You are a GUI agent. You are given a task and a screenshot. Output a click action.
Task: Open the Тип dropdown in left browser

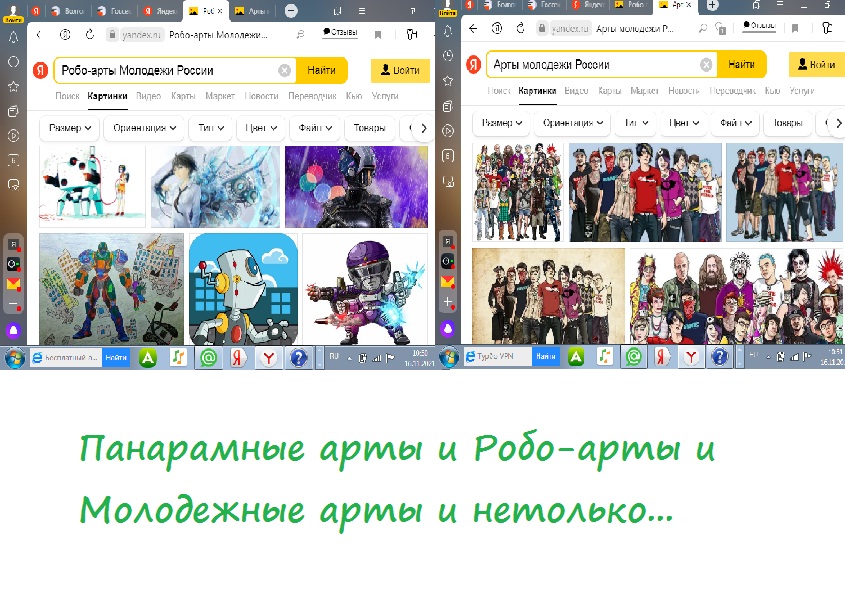(x=211, y=128)
